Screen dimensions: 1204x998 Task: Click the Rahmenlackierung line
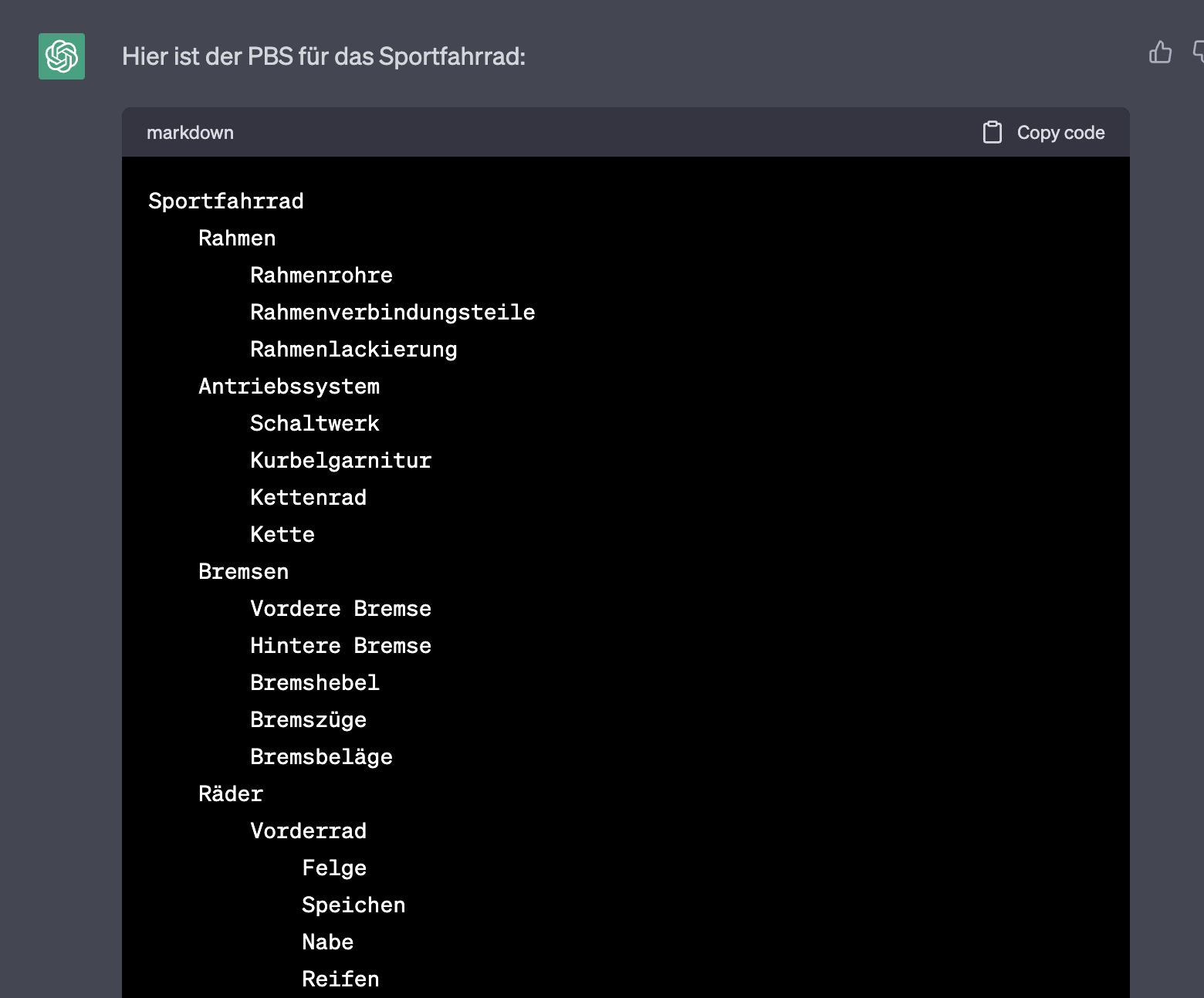[x=353, y=350]
